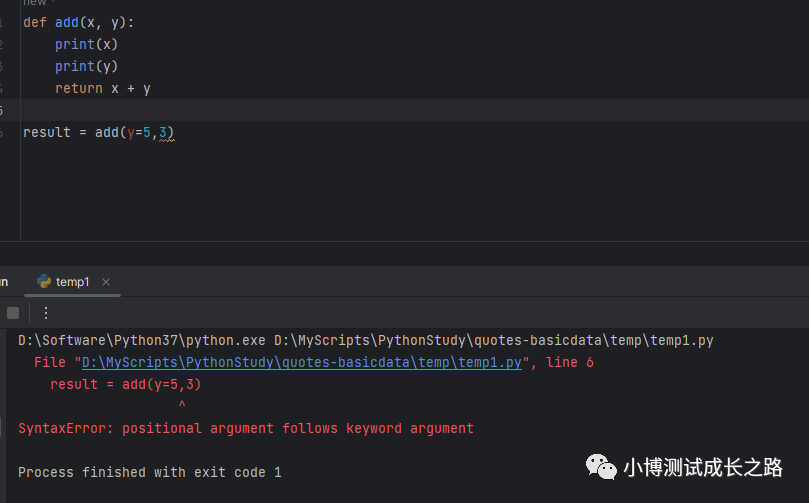
Task: Click the WeChat logo in the watermark
Action: tap(601, 467)
